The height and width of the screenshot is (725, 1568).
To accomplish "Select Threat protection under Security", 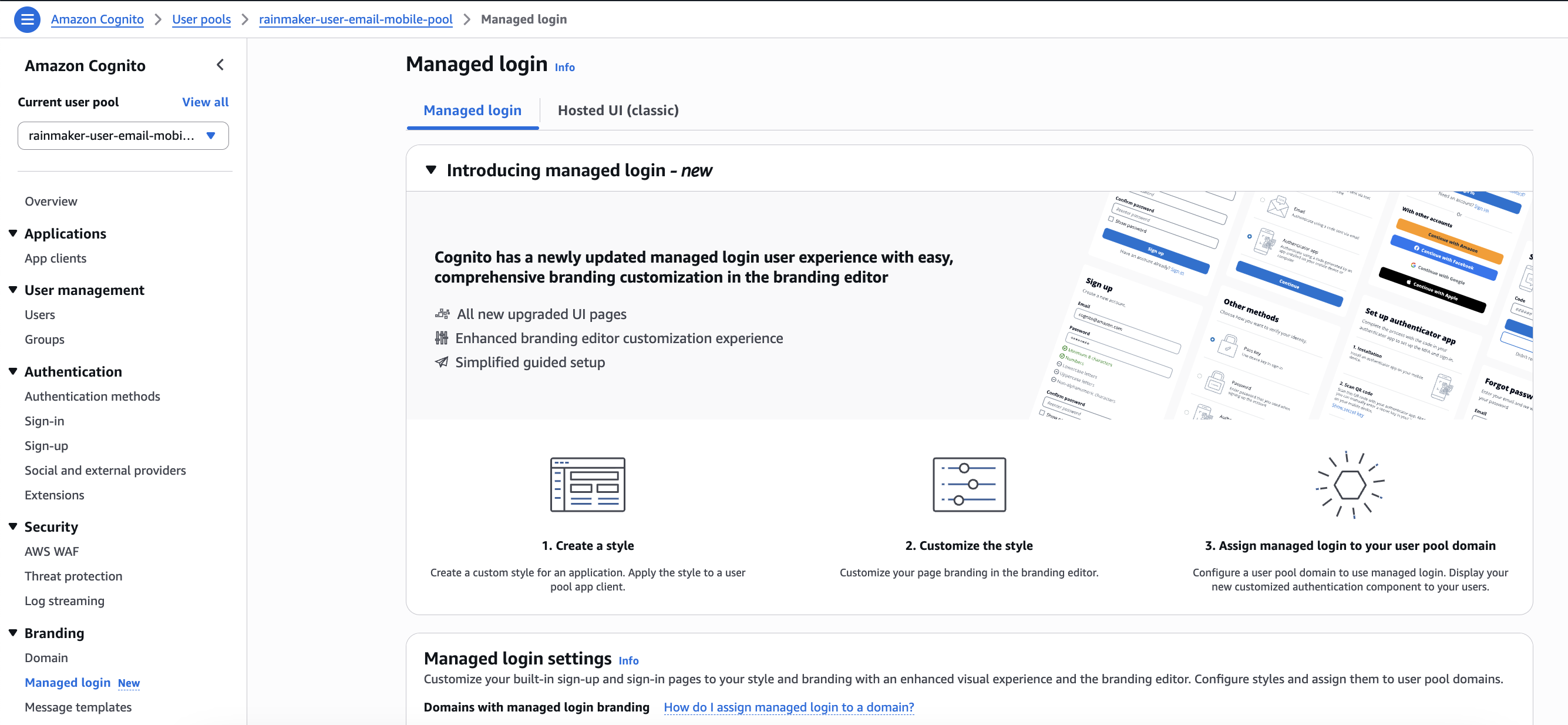I will click(73, 575).
